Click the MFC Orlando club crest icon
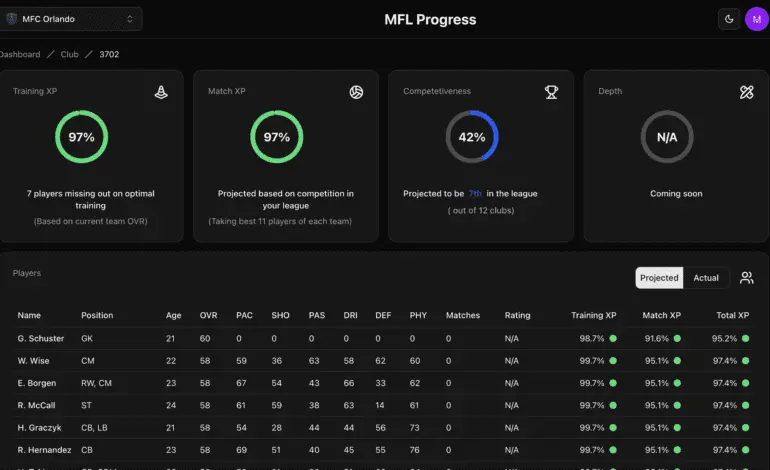 coord(11,19)
